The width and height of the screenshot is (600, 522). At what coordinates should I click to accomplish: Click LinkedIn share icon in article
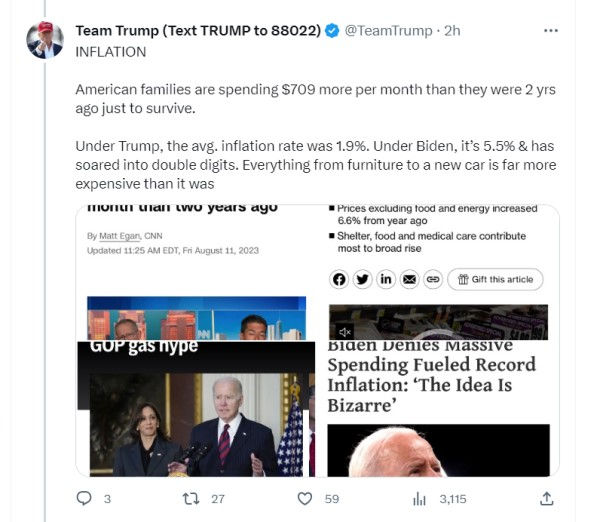tap(386, 279)
